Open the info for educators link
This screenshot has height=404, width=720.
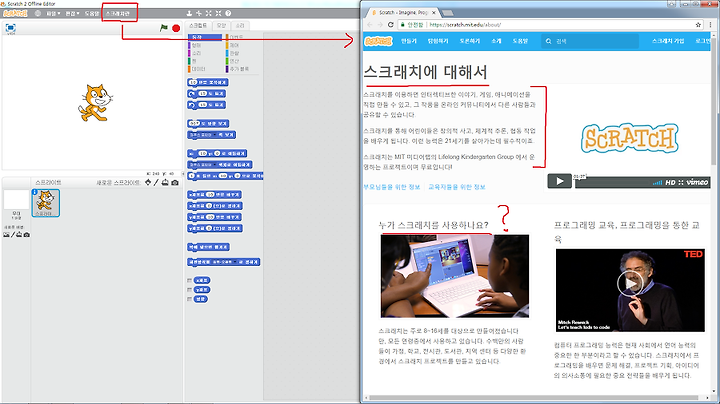point(457,187)
